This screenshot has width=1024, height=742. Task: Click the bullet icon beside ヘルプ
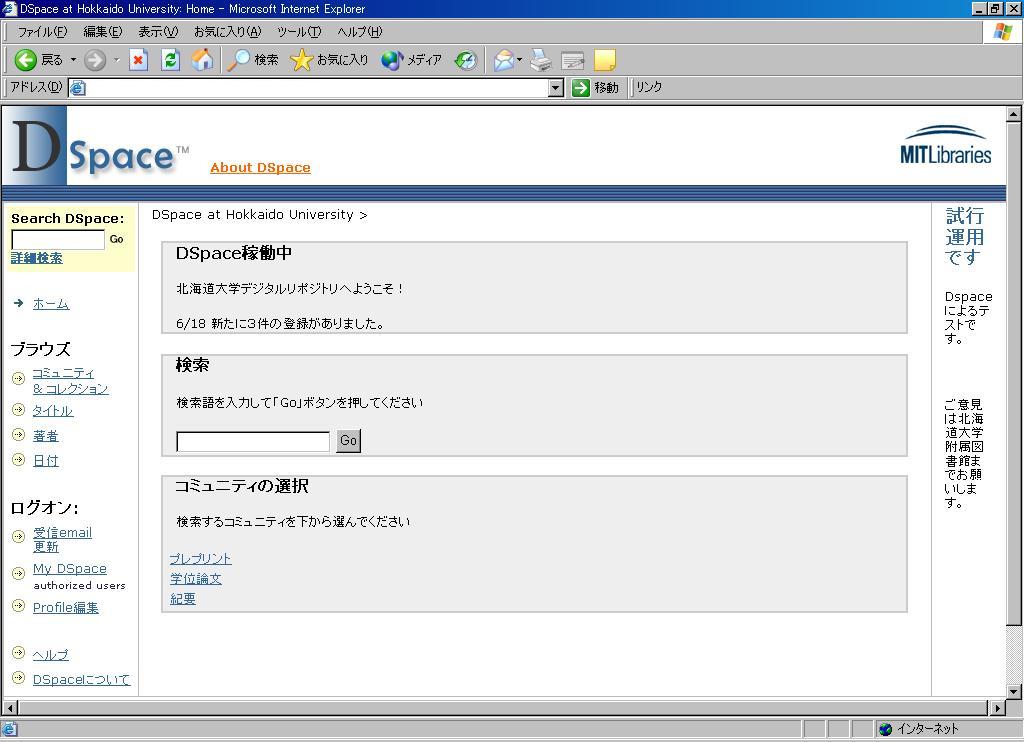(18, 653)
